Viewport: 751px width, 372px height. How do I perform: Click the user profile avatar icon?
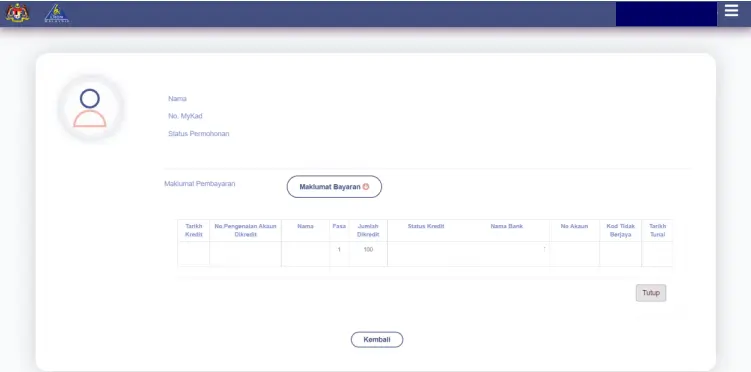(90, 108)
